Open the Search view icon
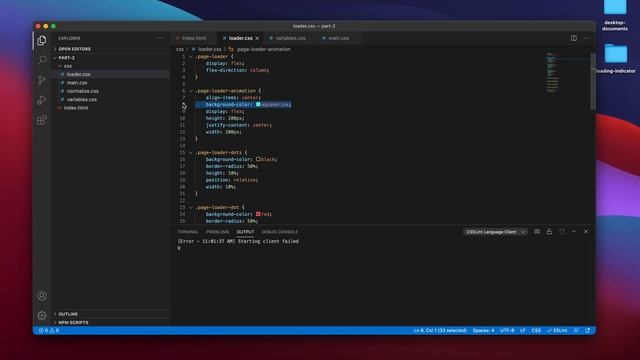Viewport: 640px width, 360px height. click(x=42, y=60)
